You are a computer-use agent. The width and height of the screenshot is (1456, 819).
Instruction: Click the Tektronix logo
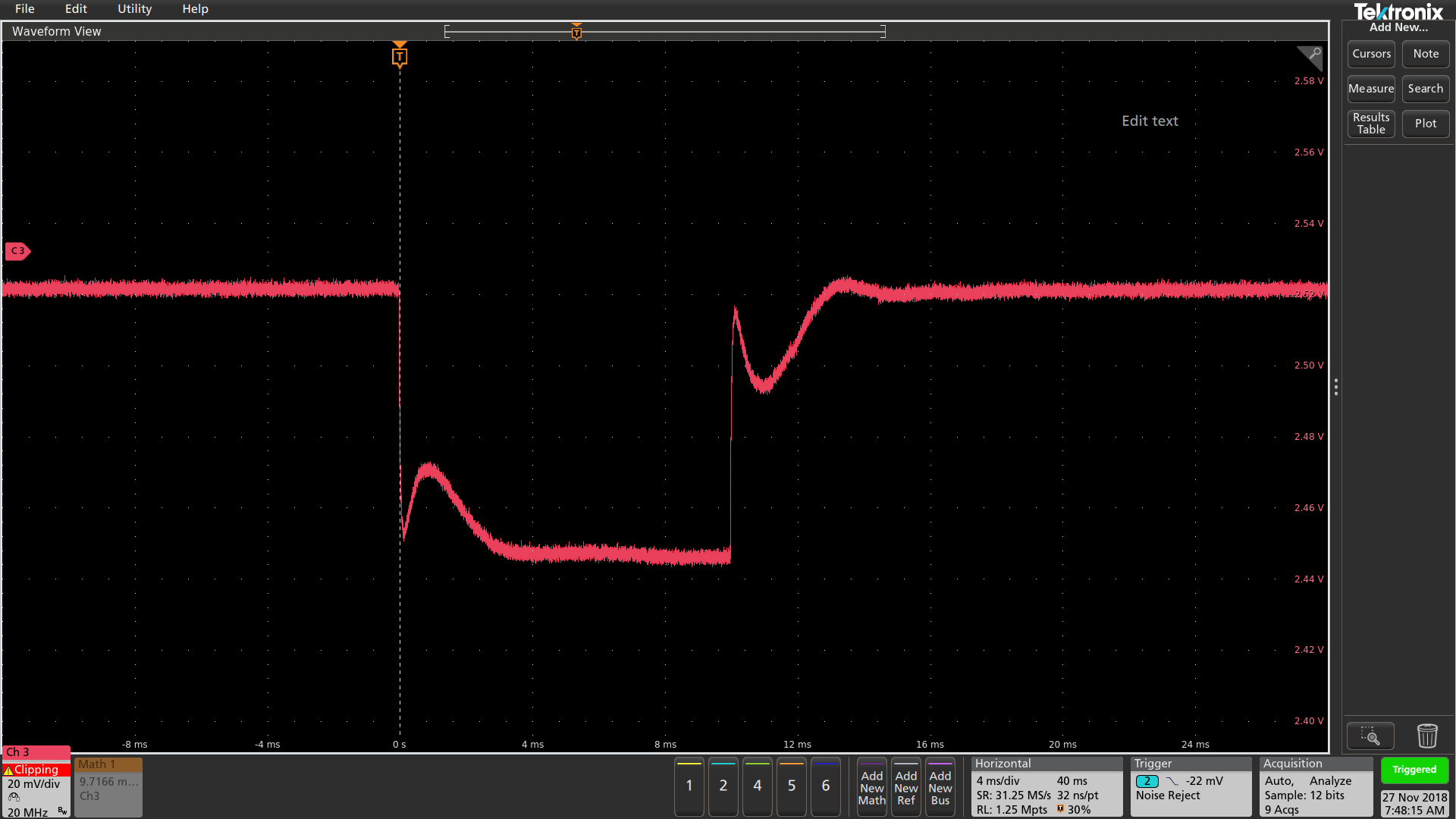point(1398,12)
